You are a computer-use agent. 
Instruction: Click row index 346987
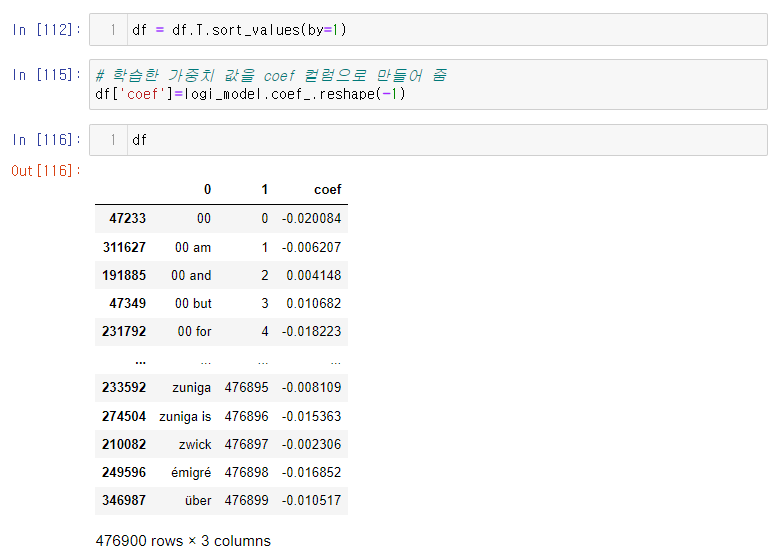[x=124, y=501]
